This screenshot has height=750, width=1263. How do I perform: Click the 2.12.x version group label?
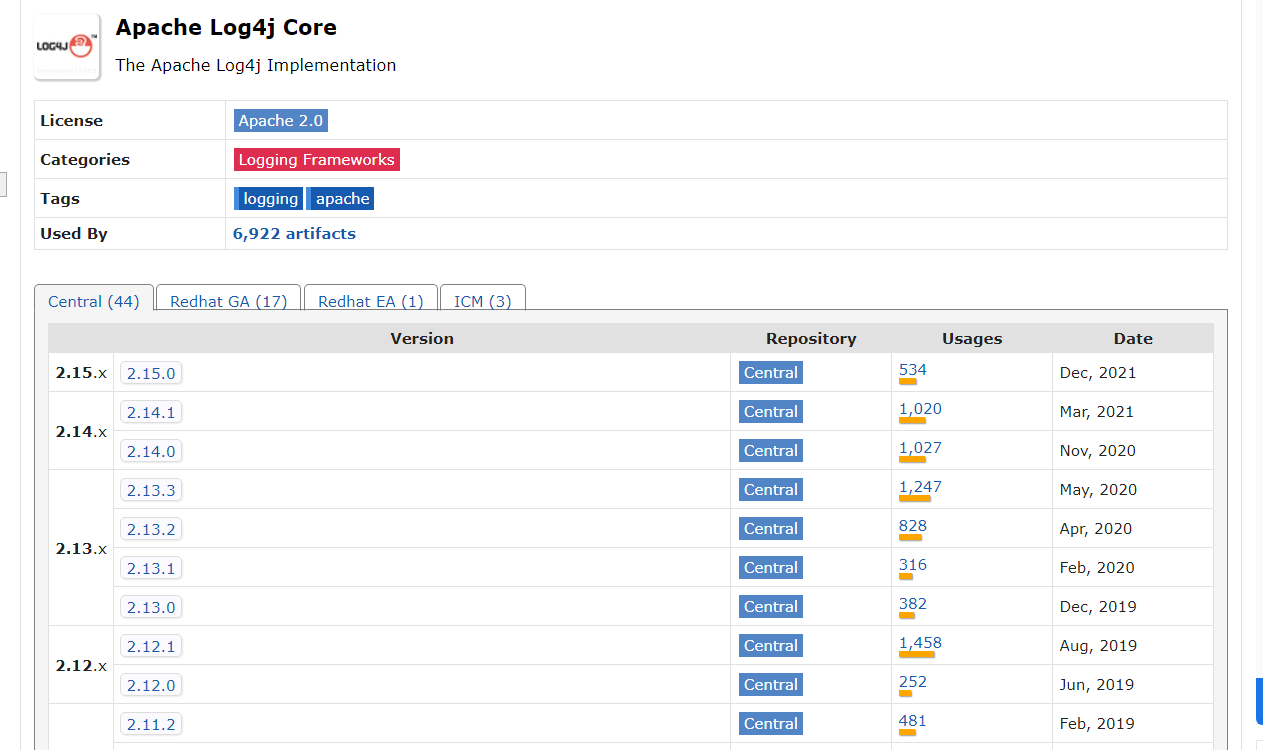click(81, 666)
